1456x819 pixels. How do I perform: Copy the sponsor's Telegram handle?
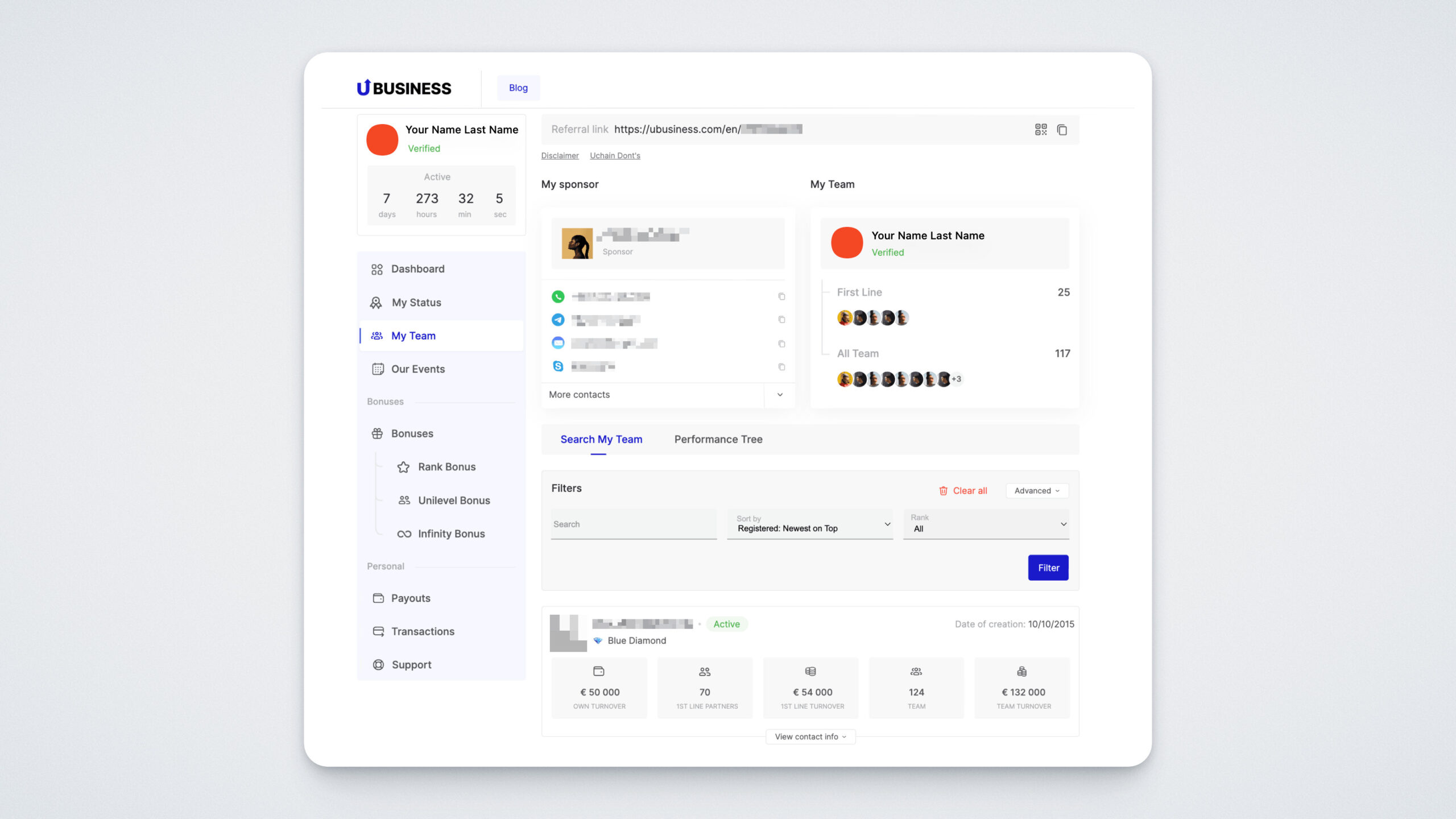[781, 320]
